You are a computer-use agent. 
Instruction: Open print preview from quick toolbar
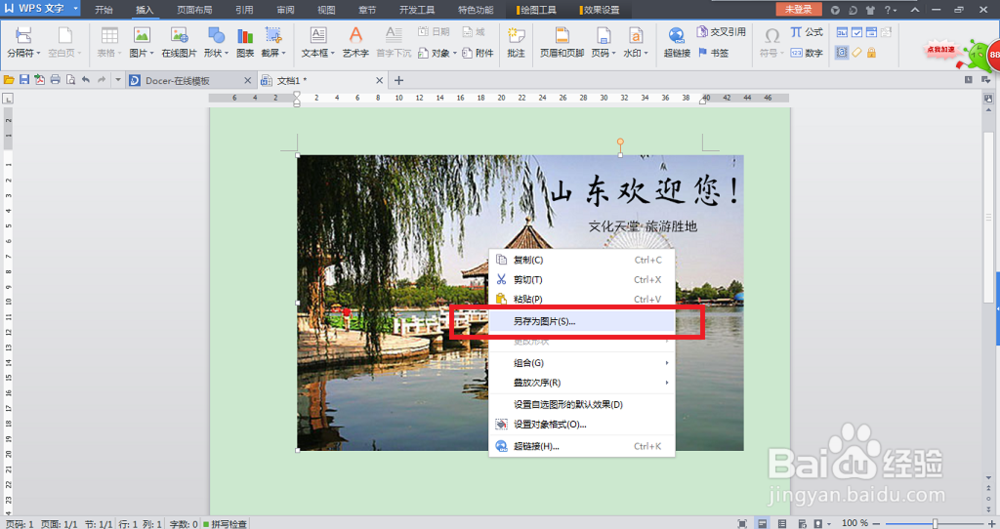(70, 80)
